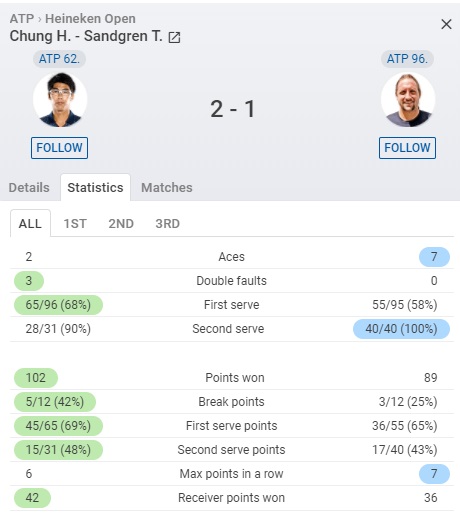Open ATP 96. ranking badge

[x=407, y=59]
